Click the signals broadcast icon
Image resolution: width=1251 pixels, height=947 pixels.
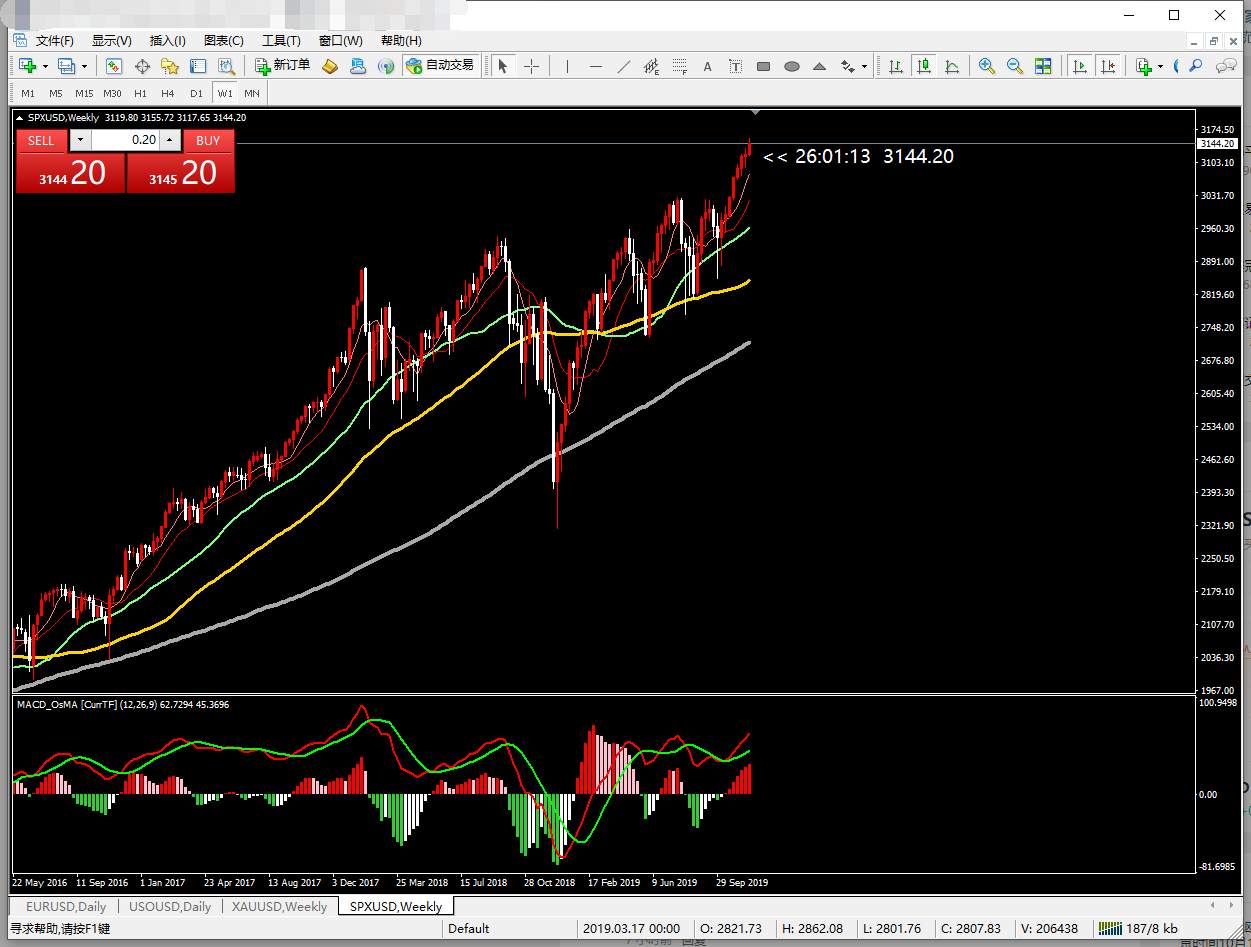pyautogui.click(x=386, y=66)
